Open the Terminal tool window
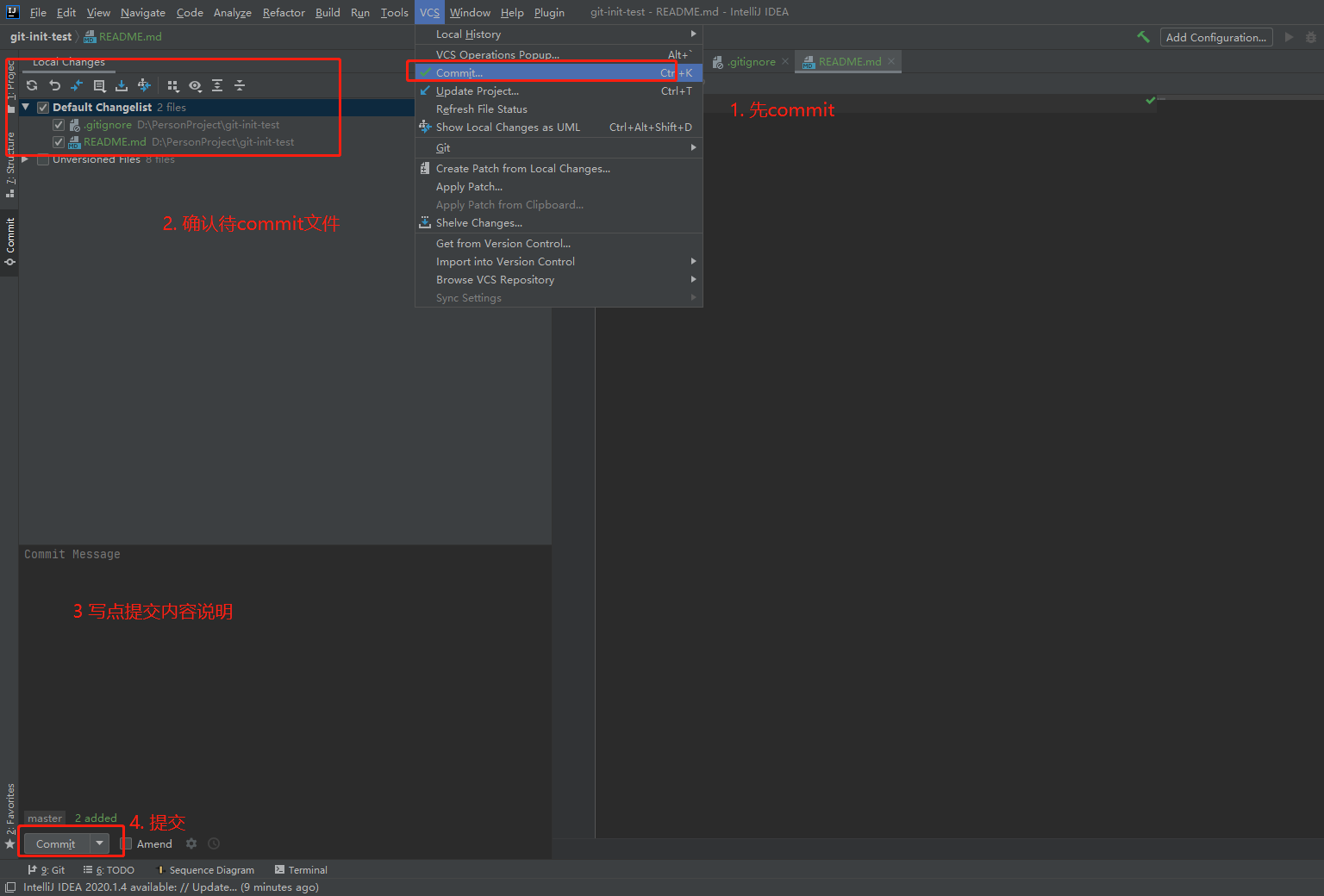Screen dimensions: 1324x896 coord(301,870)
